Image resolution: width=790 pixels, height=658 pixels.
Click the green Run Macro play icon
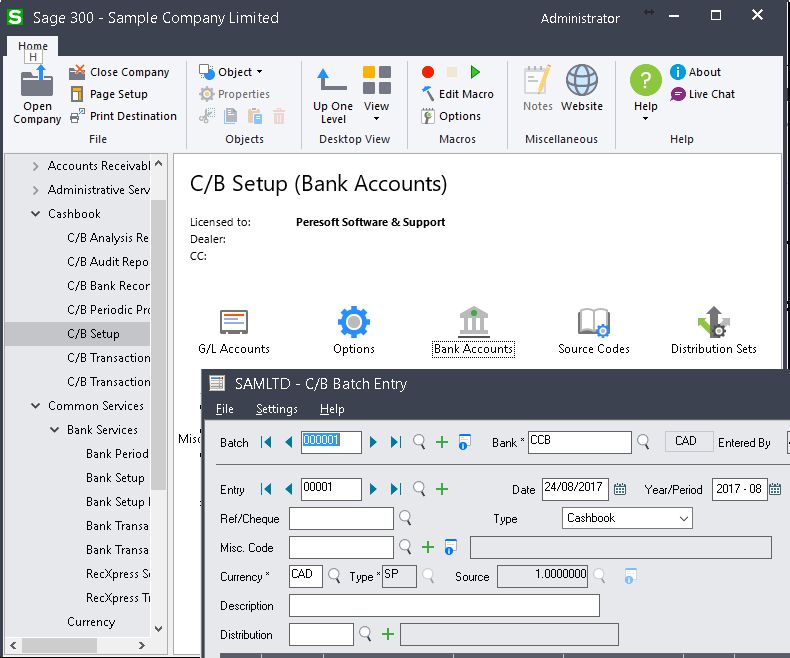475,72
